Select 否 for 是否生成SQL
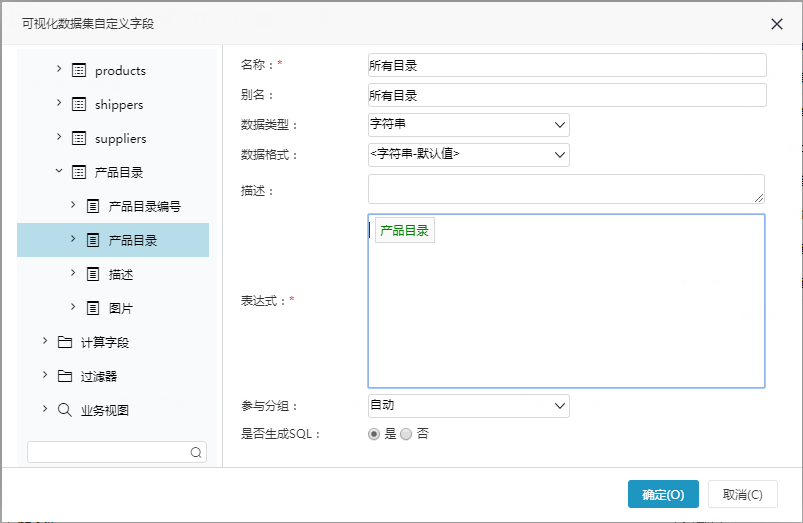 point(406,434)
